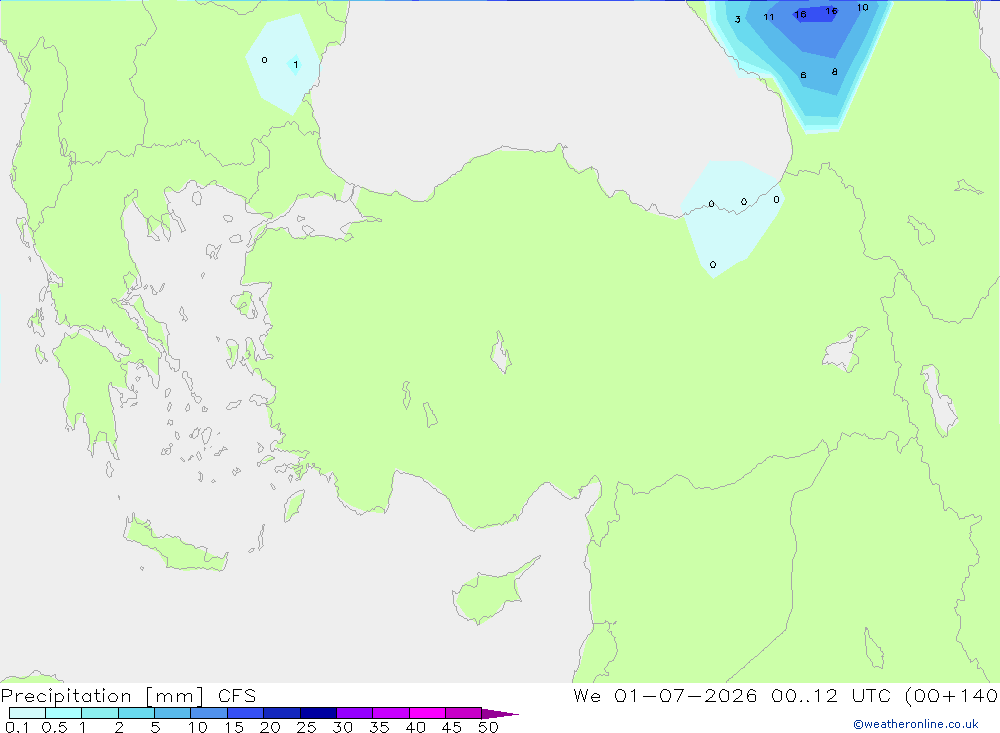Click the "0" map value beside the 1
This screenshot has height=733, width=1000.
tap(264, 60)
